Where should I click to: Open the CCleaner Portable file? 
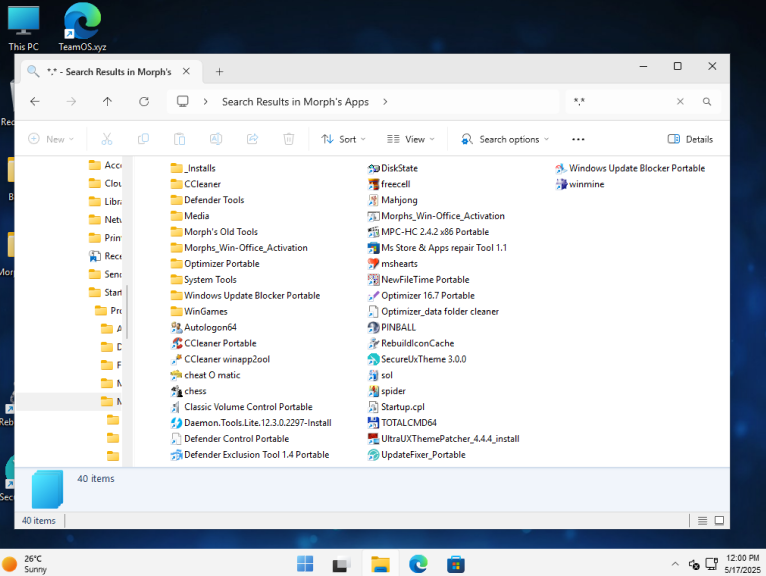213,343
